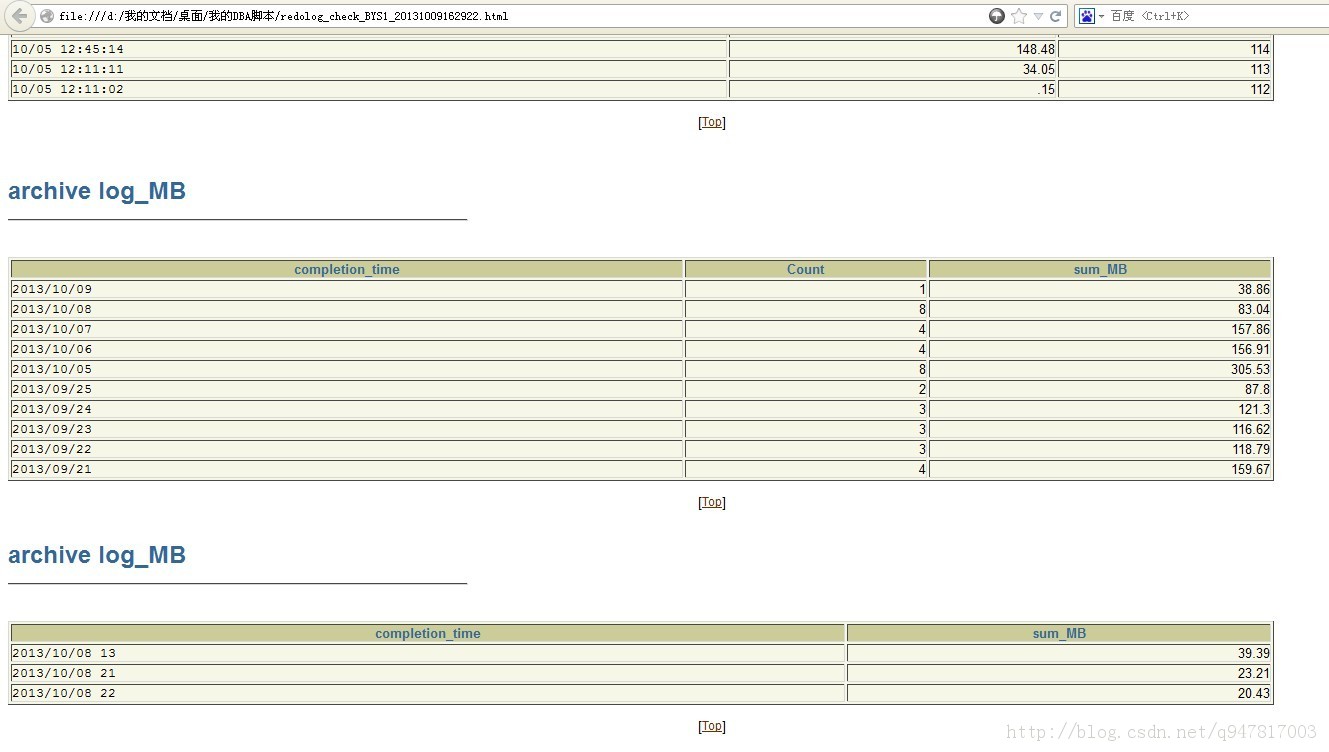
Task: Select the 2013/10/09 date cell
Action: pyautogui.click(x=347, y=289)
